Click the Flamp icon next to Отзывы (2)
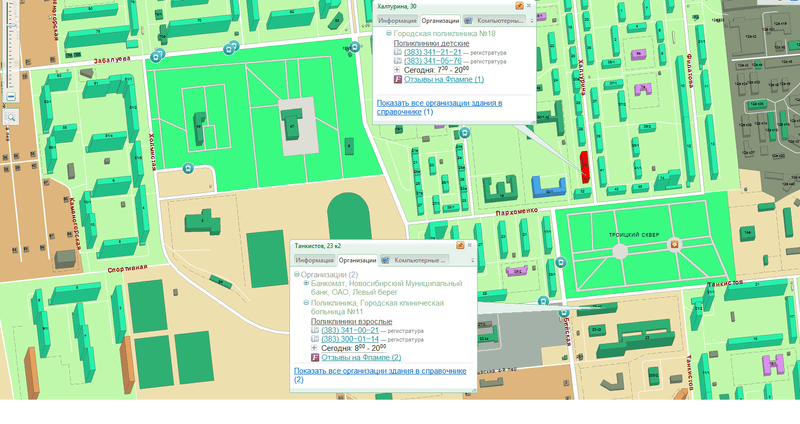 point(315,357)
